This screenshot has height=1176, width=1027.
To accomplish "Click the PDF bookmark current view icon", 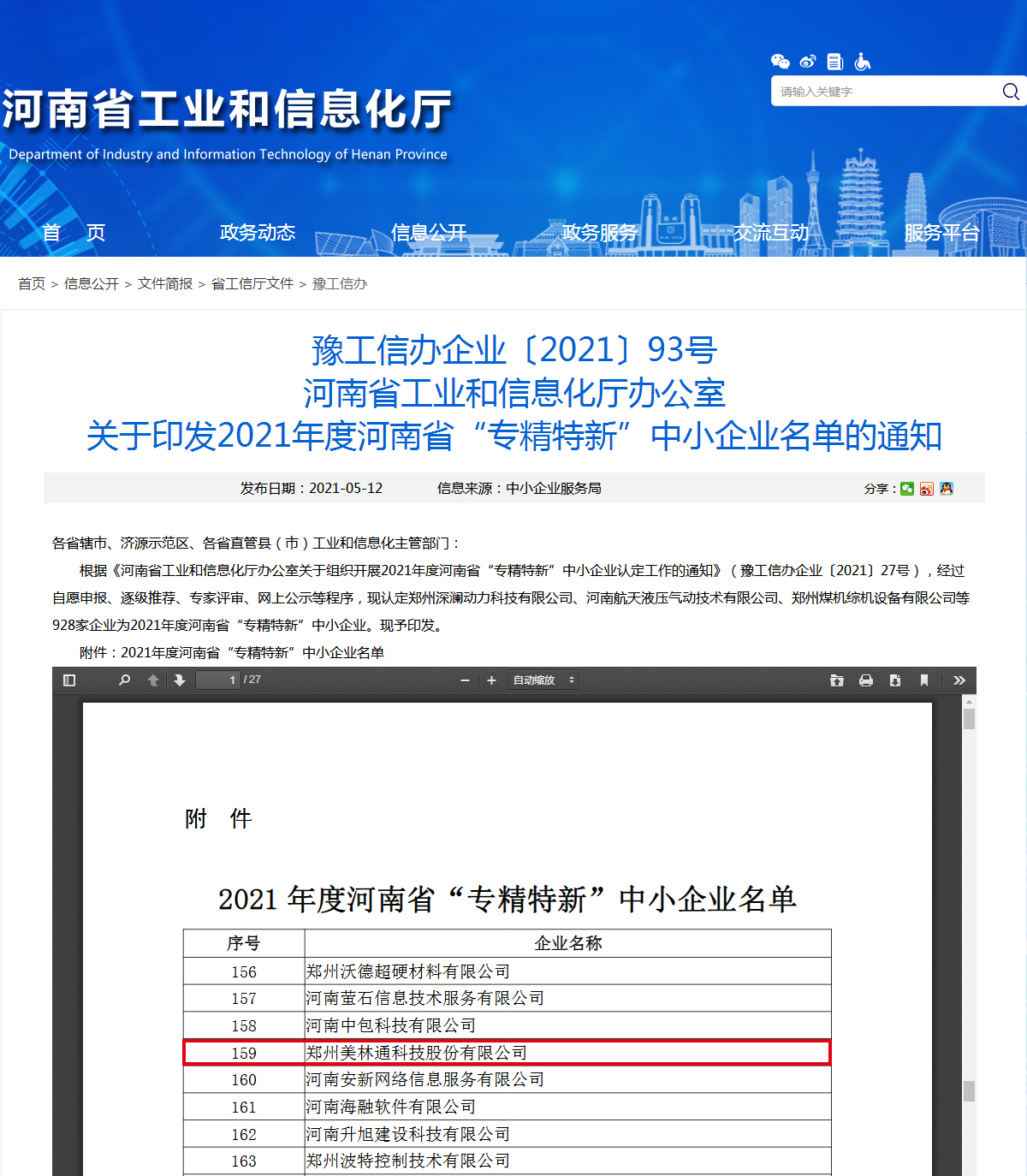I will (924, 680).
